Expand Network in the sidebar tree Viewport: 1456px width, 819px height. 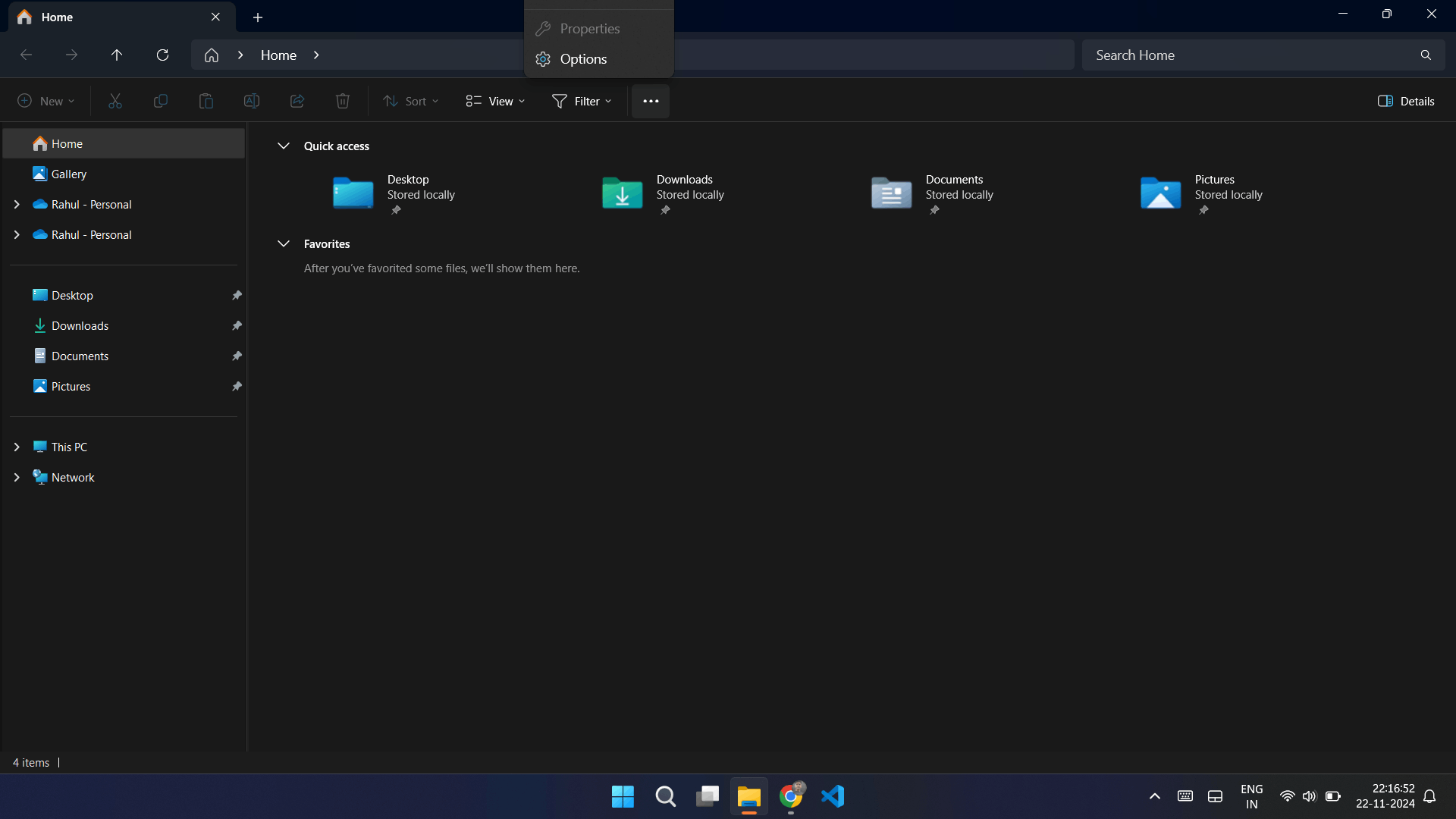17,477
